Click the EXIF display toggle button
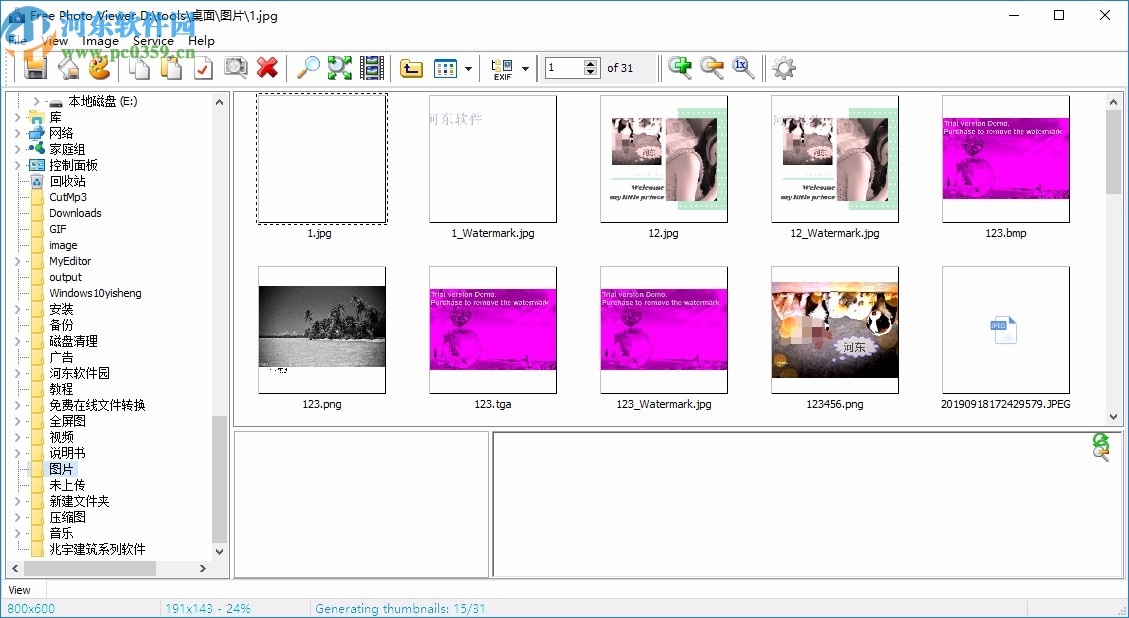 pyautogui.click(x=501, y=67)
